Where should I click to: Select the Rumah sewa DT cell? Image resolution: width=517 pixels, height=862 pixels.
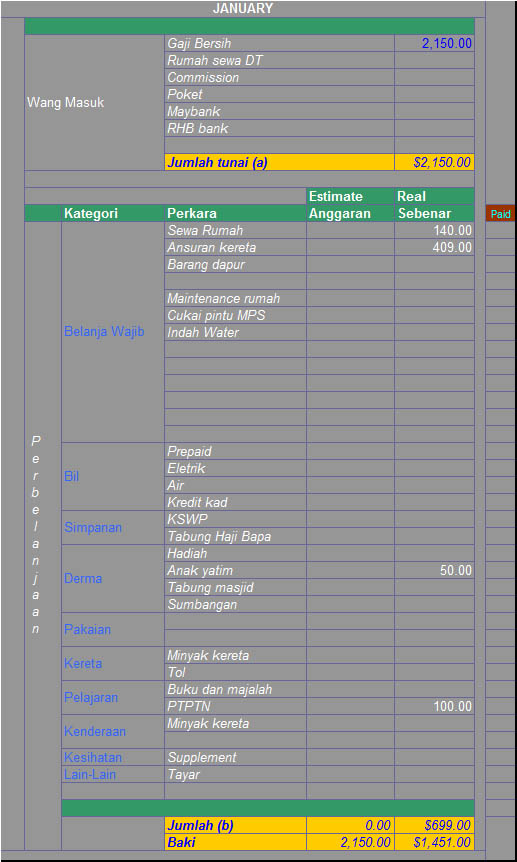click(279, 60)
